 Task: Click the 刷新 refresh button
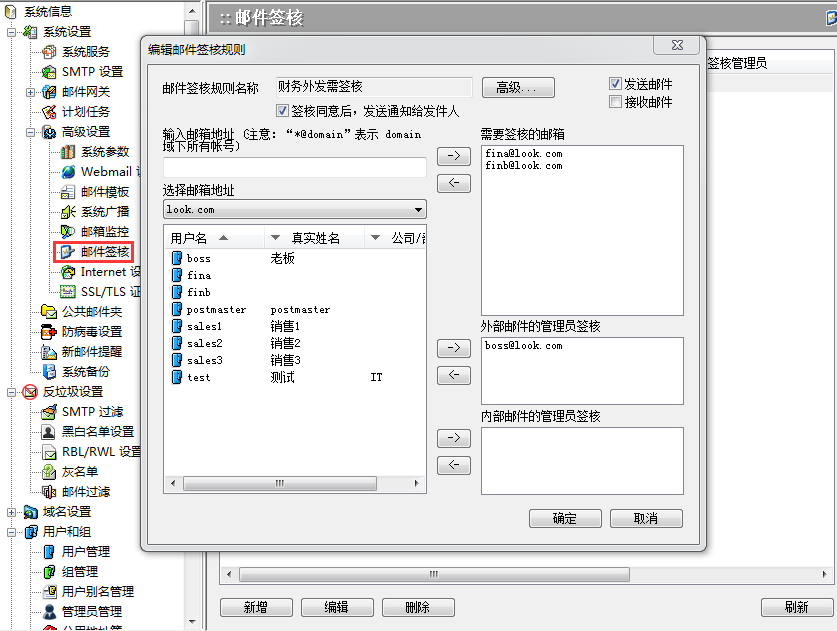(x=798, y=607)
